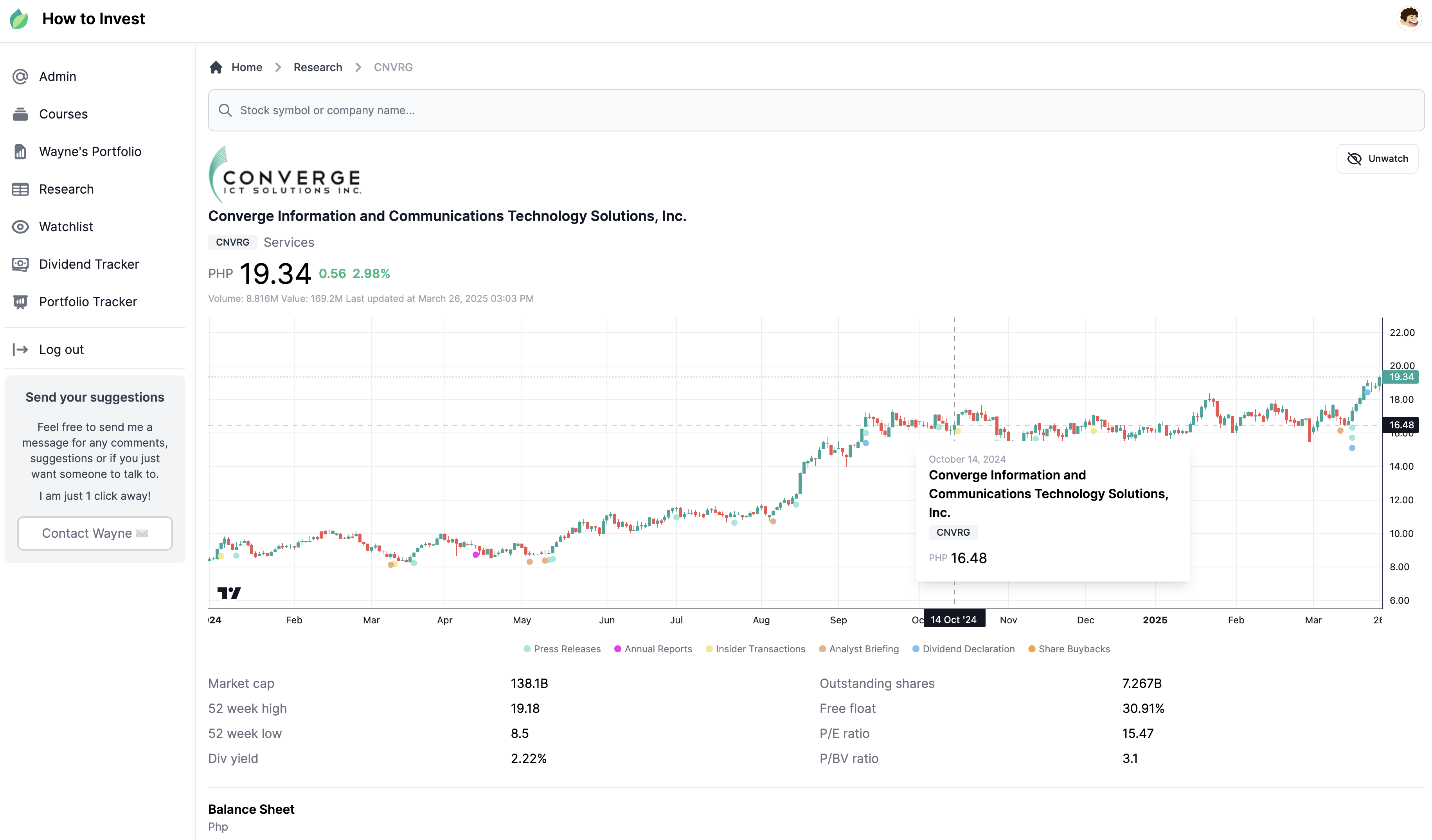Click the Contact Wayne button

pos(95,533)
